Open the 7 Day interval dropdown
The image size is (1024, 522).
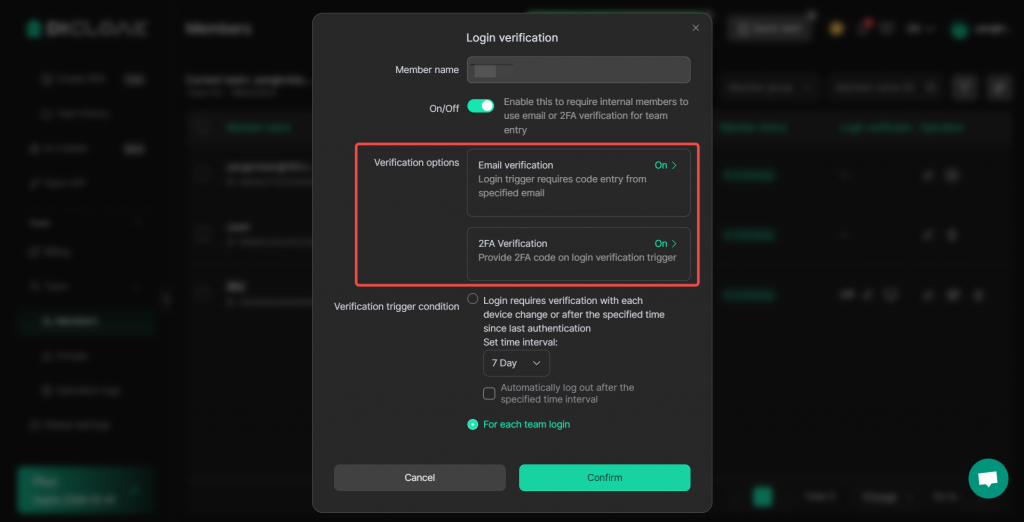pos(516,363)
